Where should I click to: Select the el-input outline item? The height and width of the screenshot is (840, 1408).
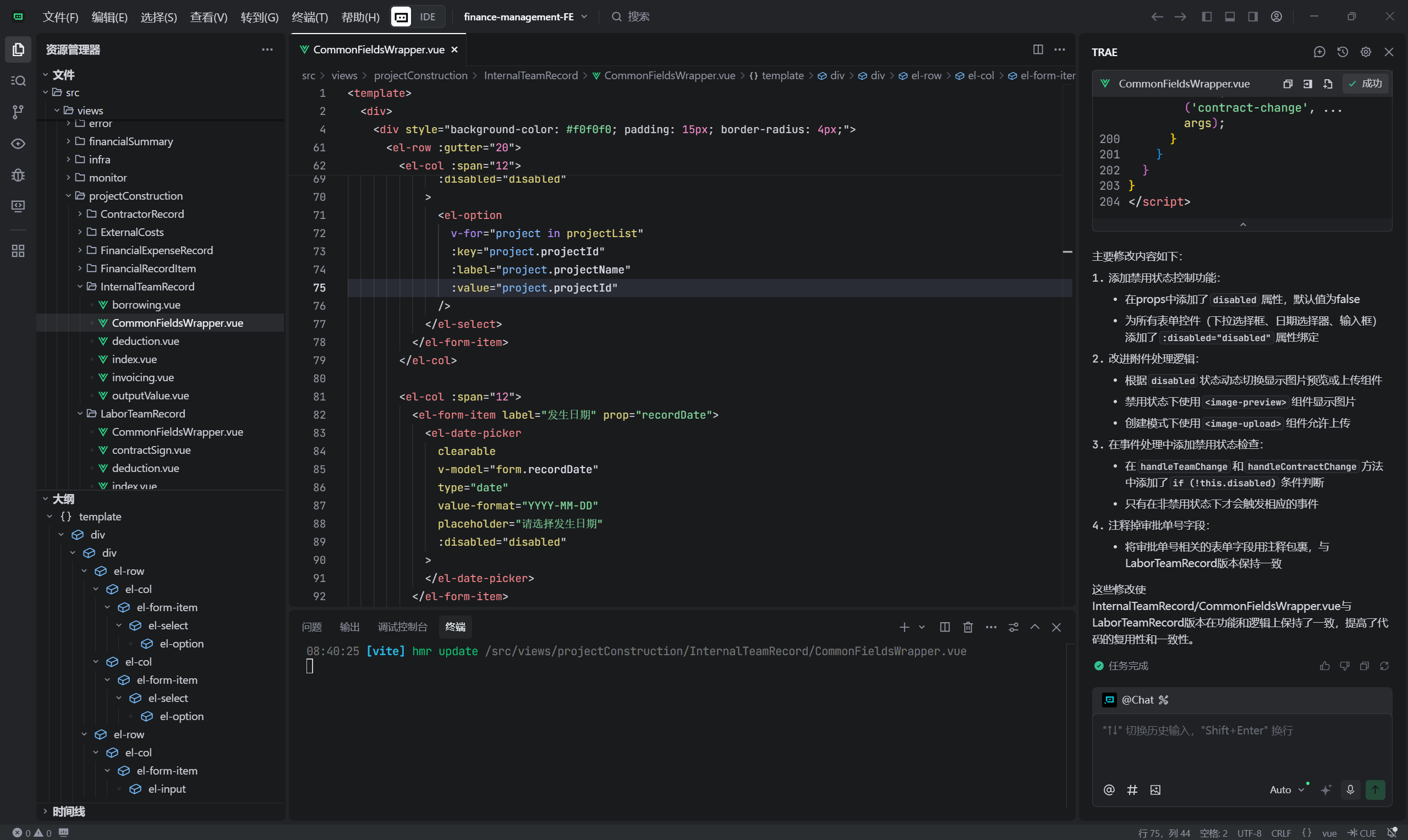tap(167, 788)
